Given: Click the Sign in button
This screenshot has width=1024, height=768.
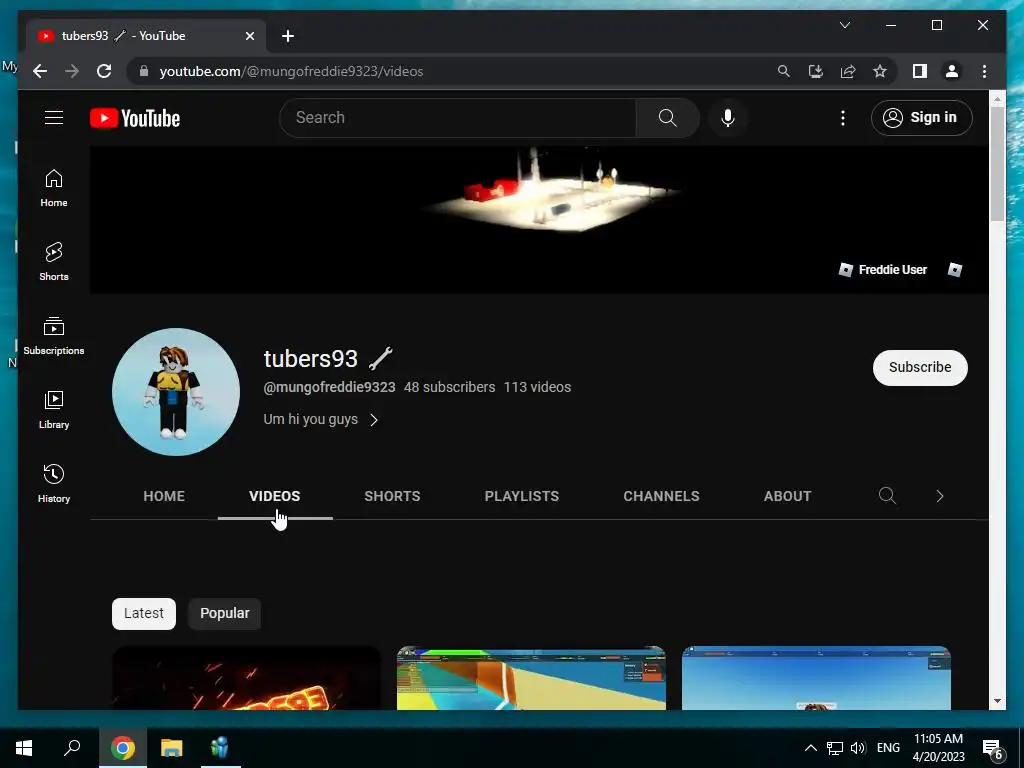Looking at the screenshot, I should point(921,118).
